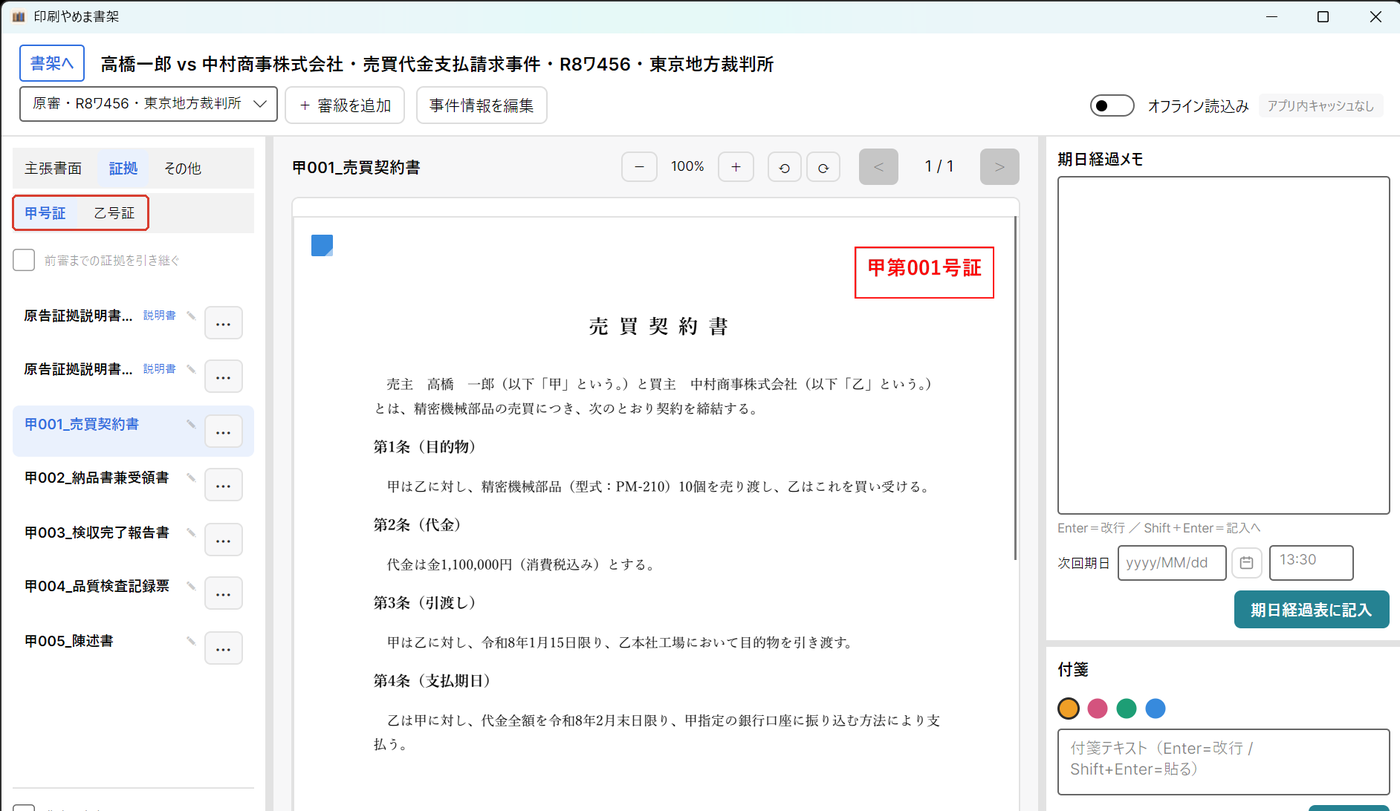
Task: Click the 印刷やめま書架 app icon in title bar
Action: point(18,16)
